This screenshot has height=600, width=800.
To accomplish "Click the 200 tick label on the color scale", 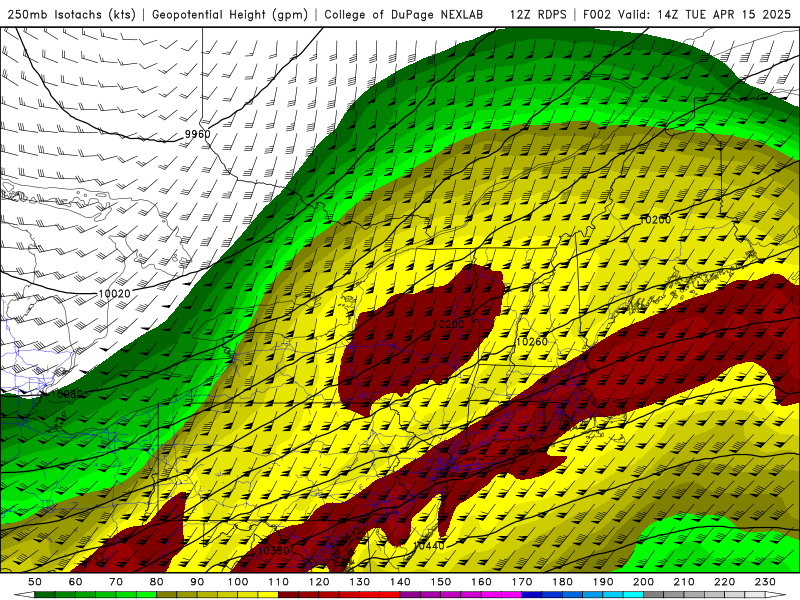I will coord(643,582).
